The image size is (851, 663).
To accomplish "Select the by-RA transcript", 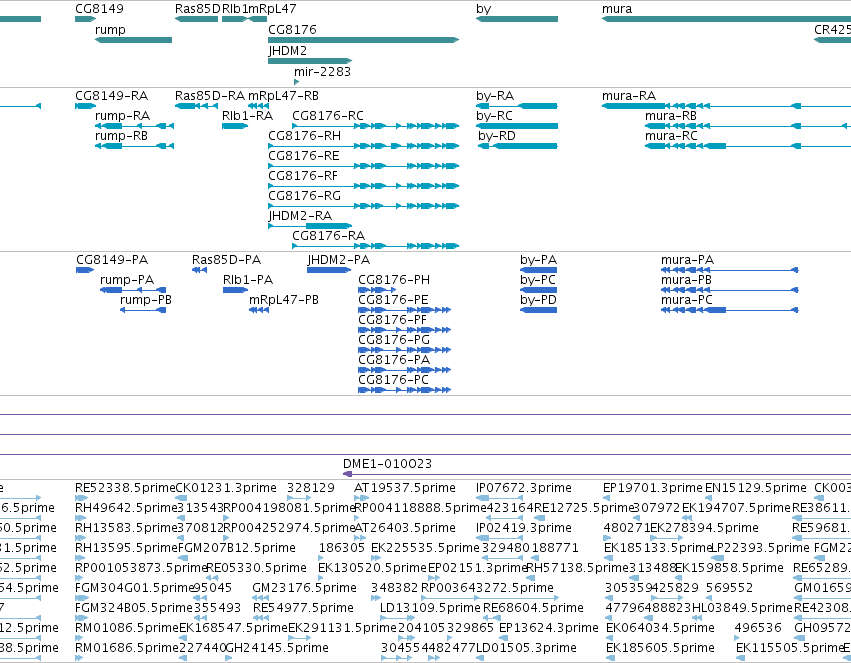I will click(x=517, y=106).
